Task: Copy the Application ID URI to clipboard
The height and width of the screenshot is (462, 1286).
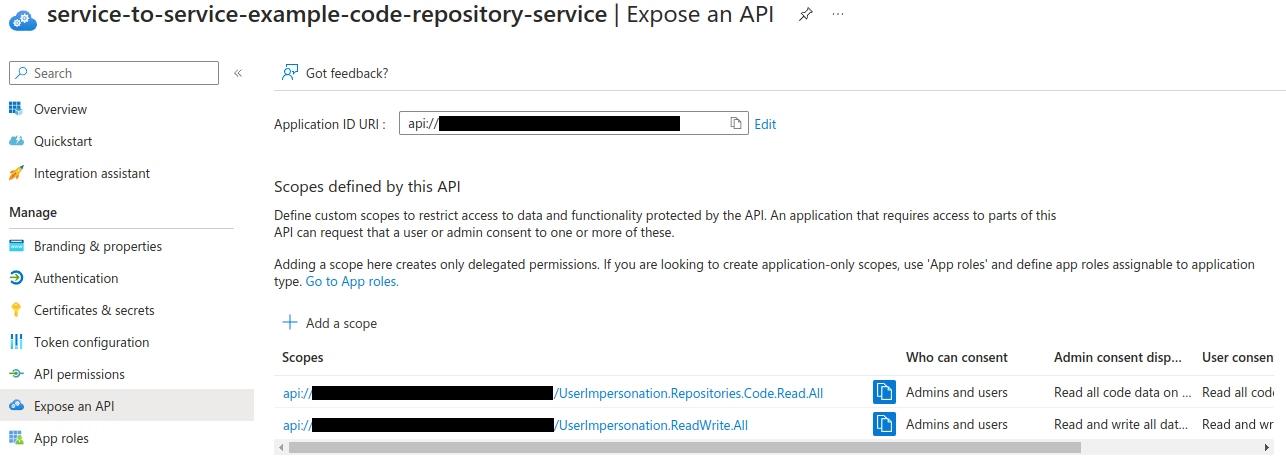Action: [736, 124]
